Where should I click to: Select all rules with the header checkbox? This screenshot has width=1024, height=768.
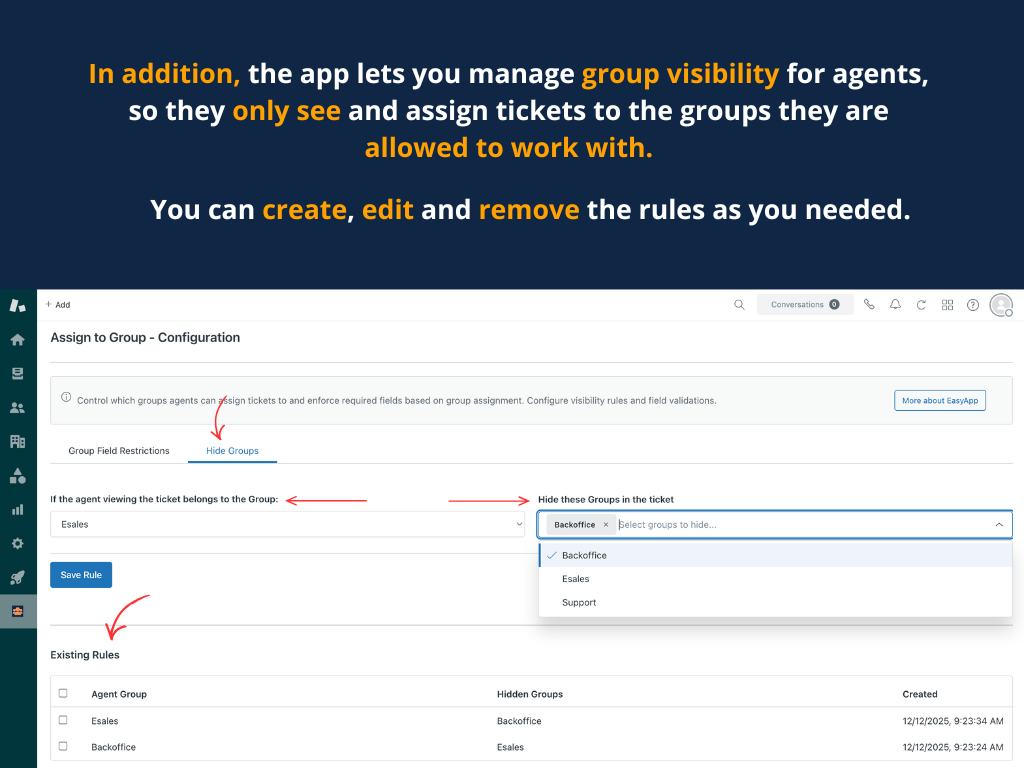64,694
